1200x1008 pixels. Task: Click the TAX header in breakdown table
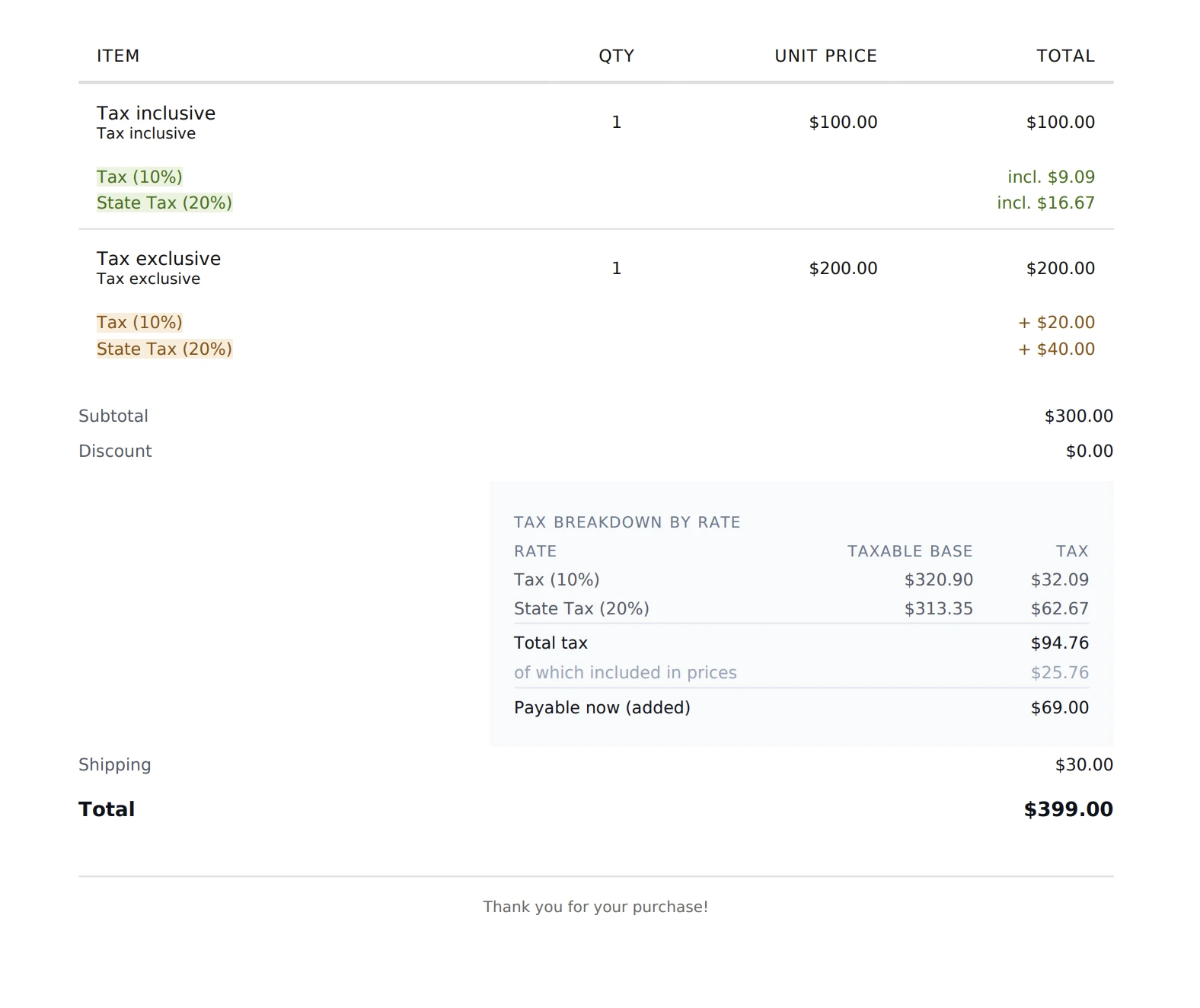click(1071, 551)
